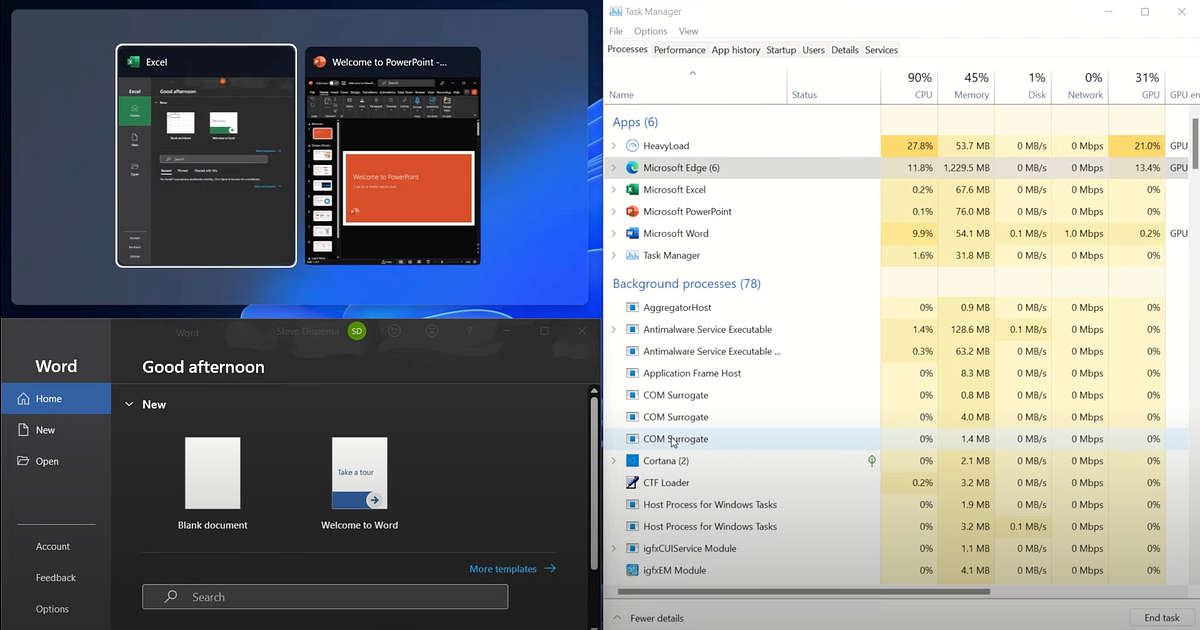The image size is (1200, 630).
Task: Click the Antimalware Service Executable icon
Action: [632, 329]
